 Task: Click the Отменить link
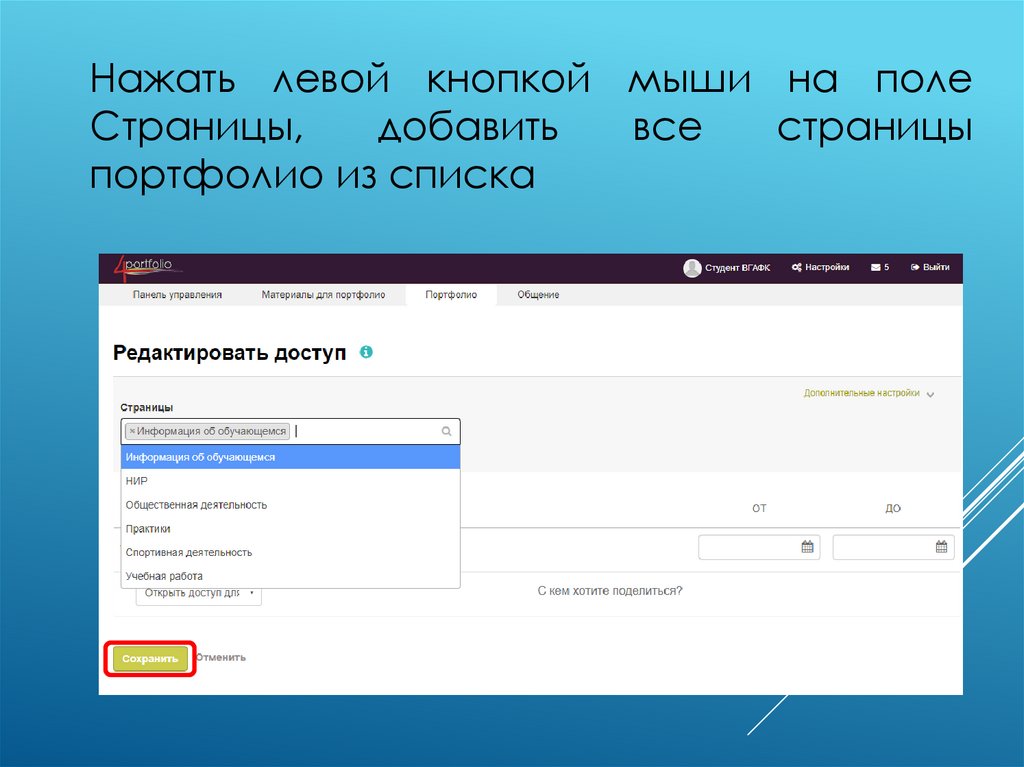tap(221, 657)
